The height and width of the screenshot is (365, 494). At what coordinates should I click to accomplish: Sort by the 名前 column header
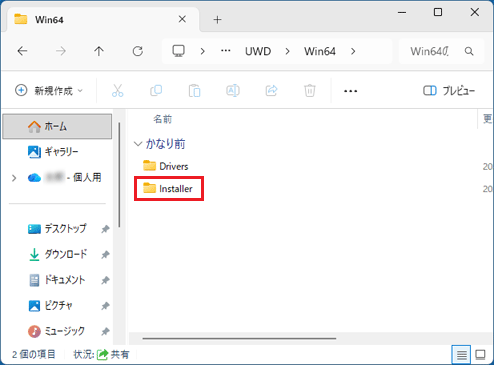click(x=163, y=119)
